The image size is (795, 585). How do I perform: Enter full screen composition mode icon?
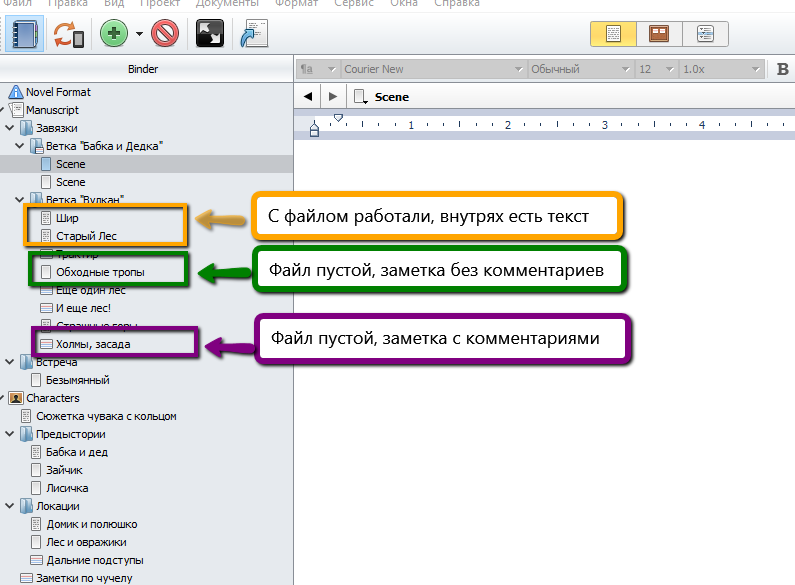210,34
